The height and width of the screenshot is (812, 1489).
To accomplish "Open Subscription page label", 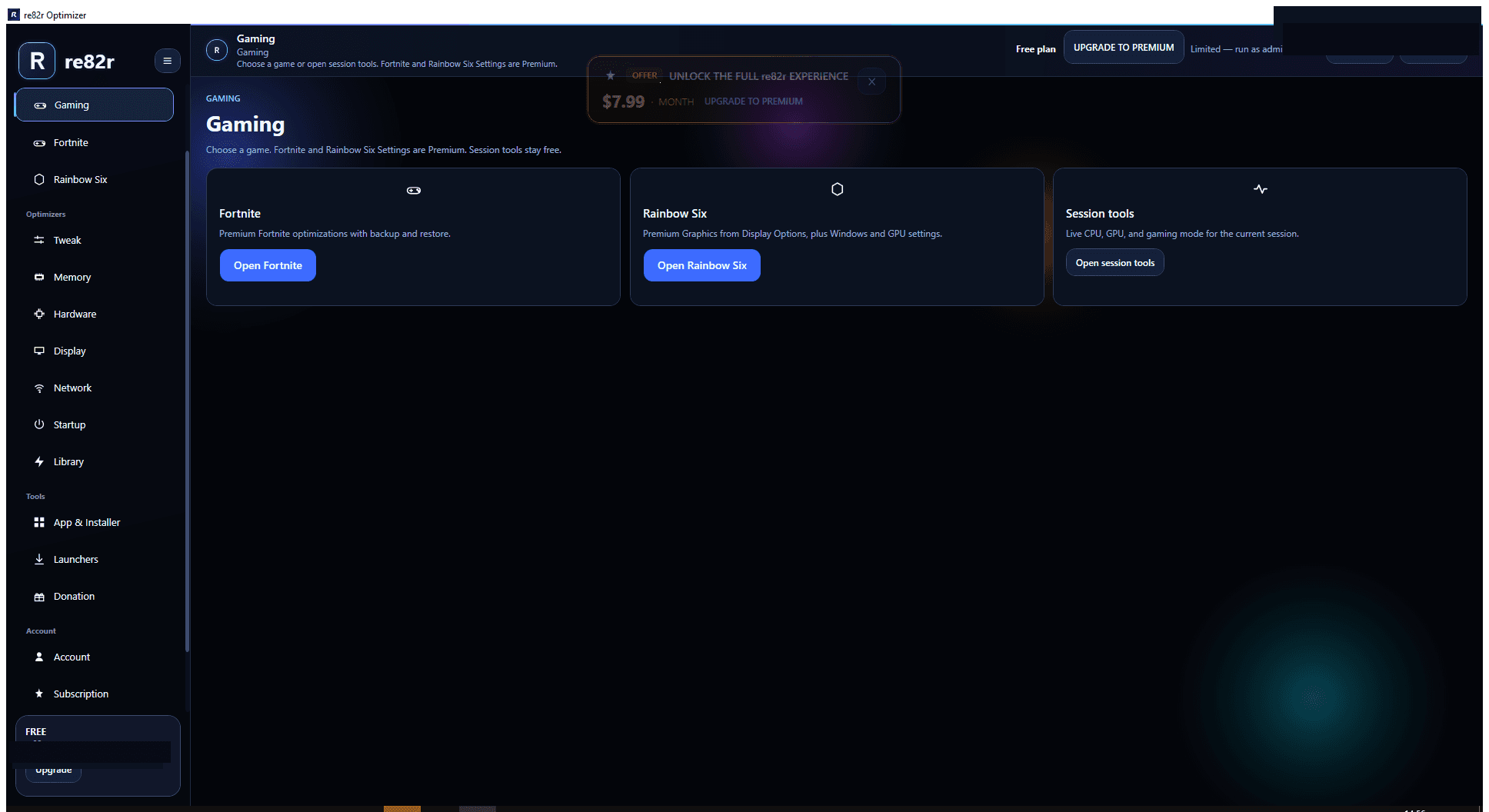I will click(81, 694).
